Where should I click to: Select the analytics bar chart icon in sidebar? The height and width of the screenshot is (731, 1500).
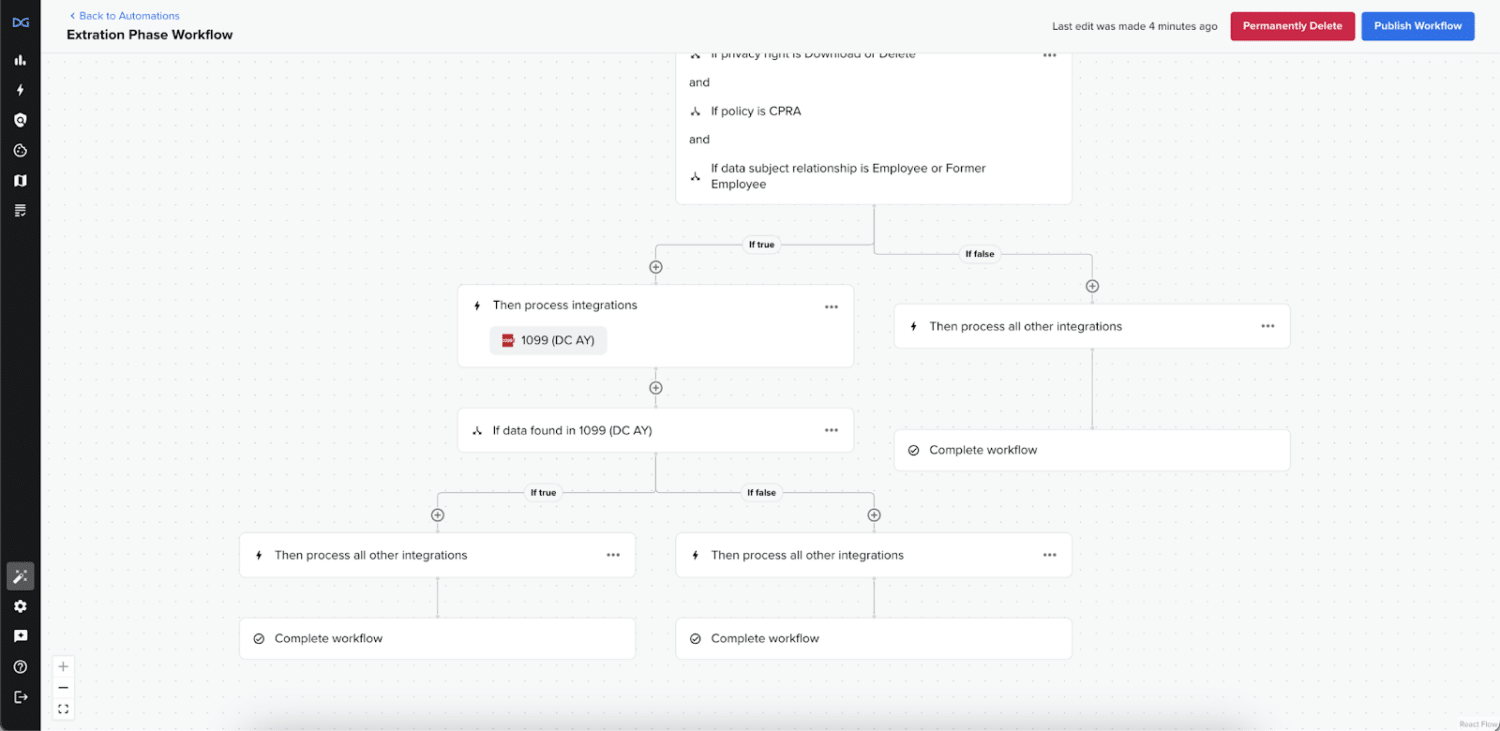(20, 60)
